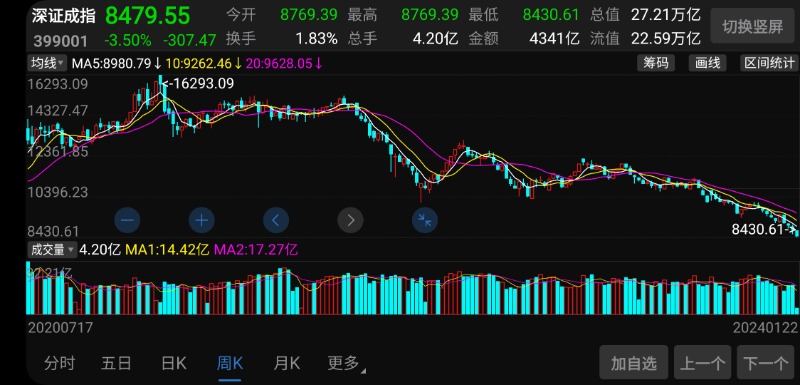Viewport: 800px width, 385px height.
Task: Switch to the 分时 tab
Action: pyautogui.click(x=59, y=364)
